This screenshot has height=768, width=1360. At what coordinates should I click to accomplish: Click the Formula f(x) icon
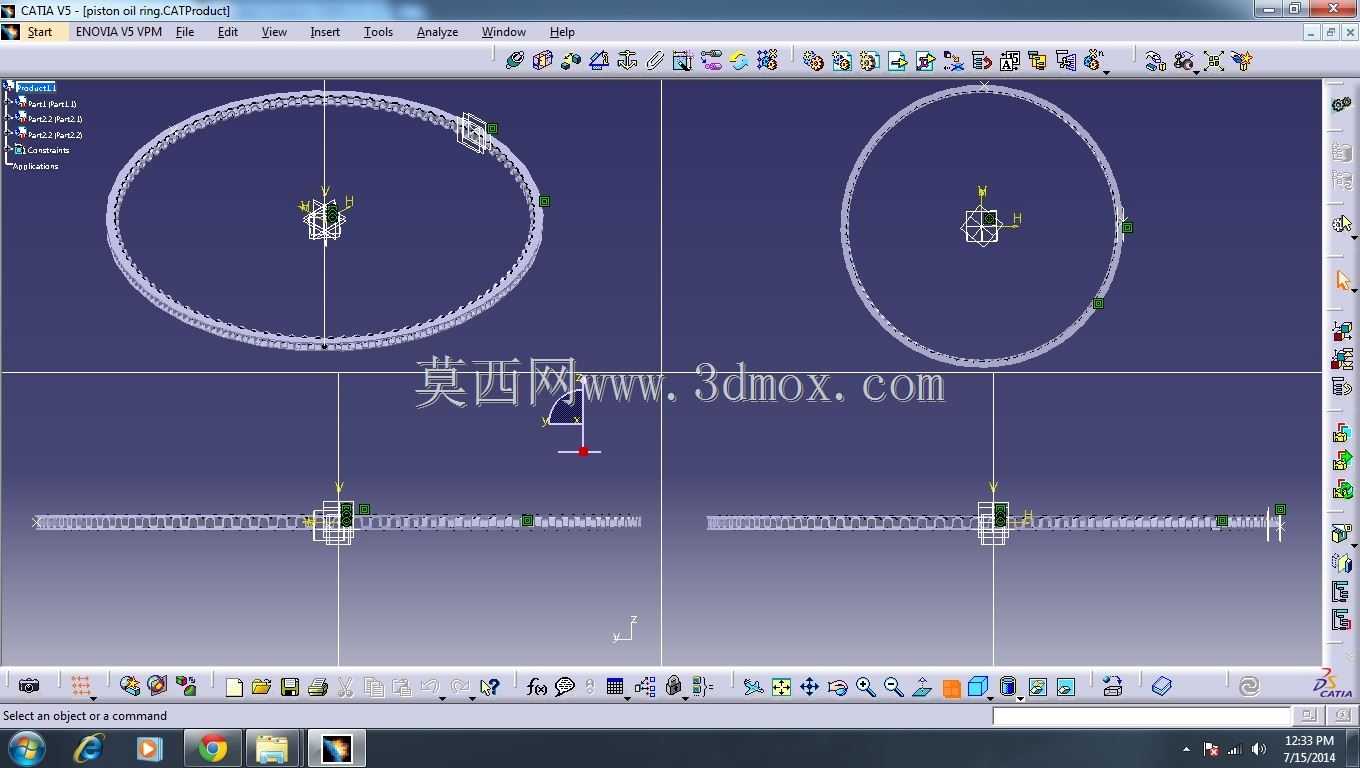coord(537,687)
